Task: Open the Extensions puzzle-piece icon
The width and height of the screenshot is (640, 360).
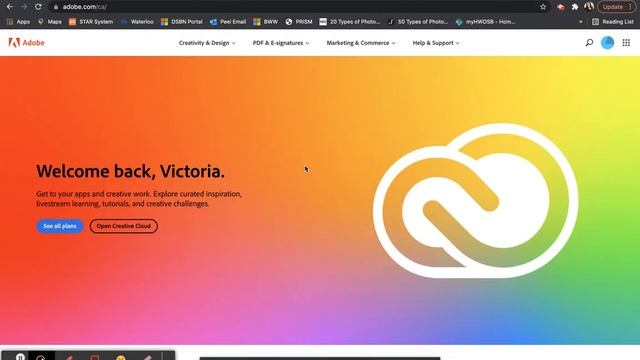Action: pos(575,7)
